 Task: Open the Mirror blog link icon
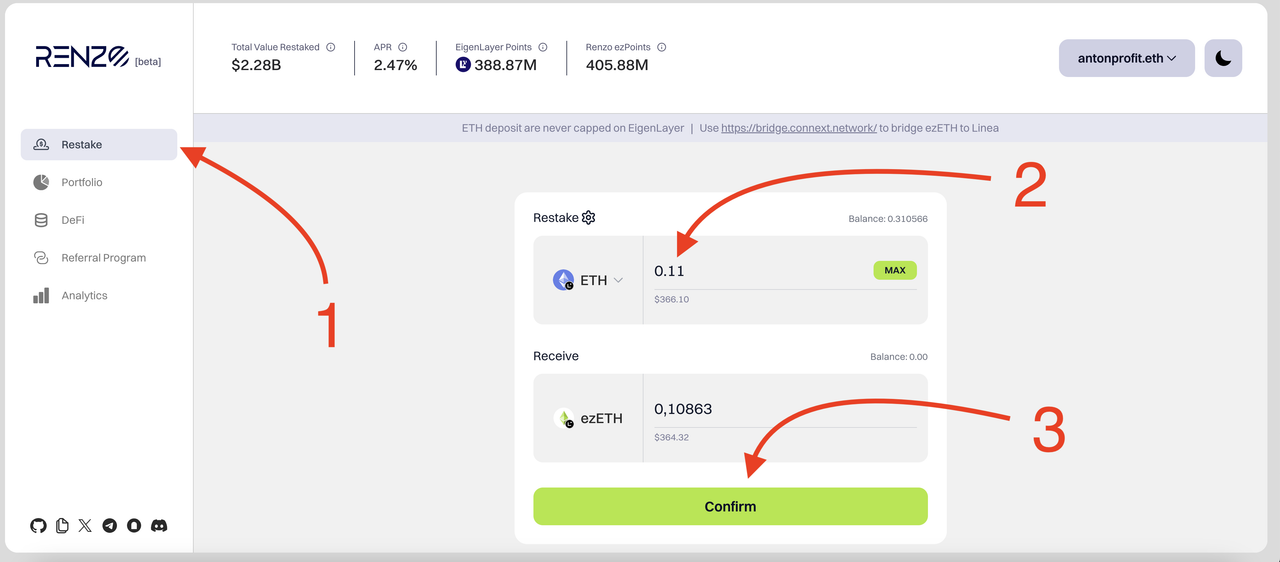133,525
